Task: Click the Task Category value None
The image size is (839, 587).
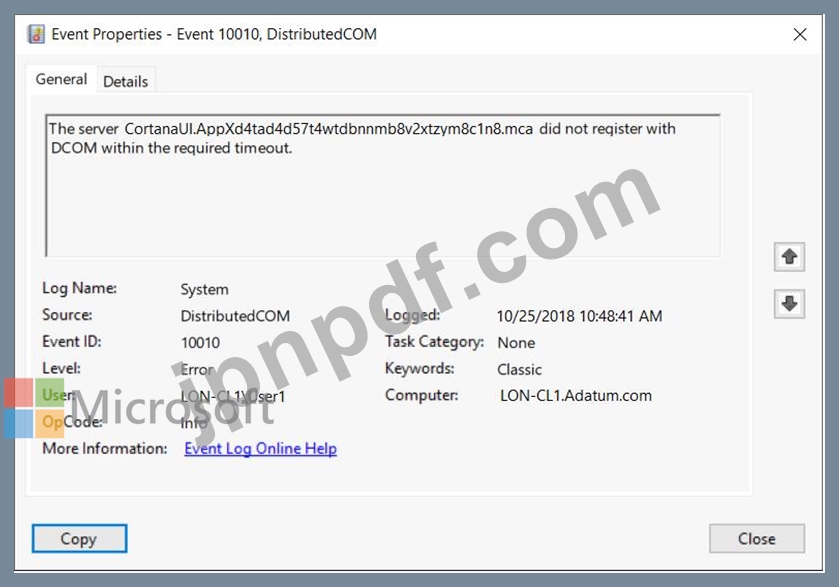Action: [516, 342]
